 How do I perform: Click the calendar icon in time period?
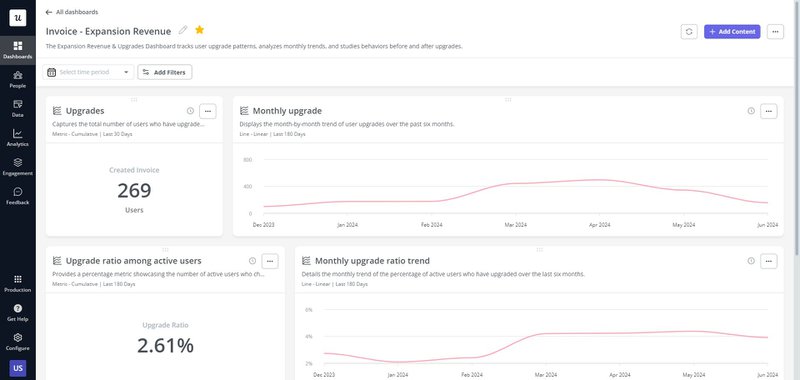(51, 72)
